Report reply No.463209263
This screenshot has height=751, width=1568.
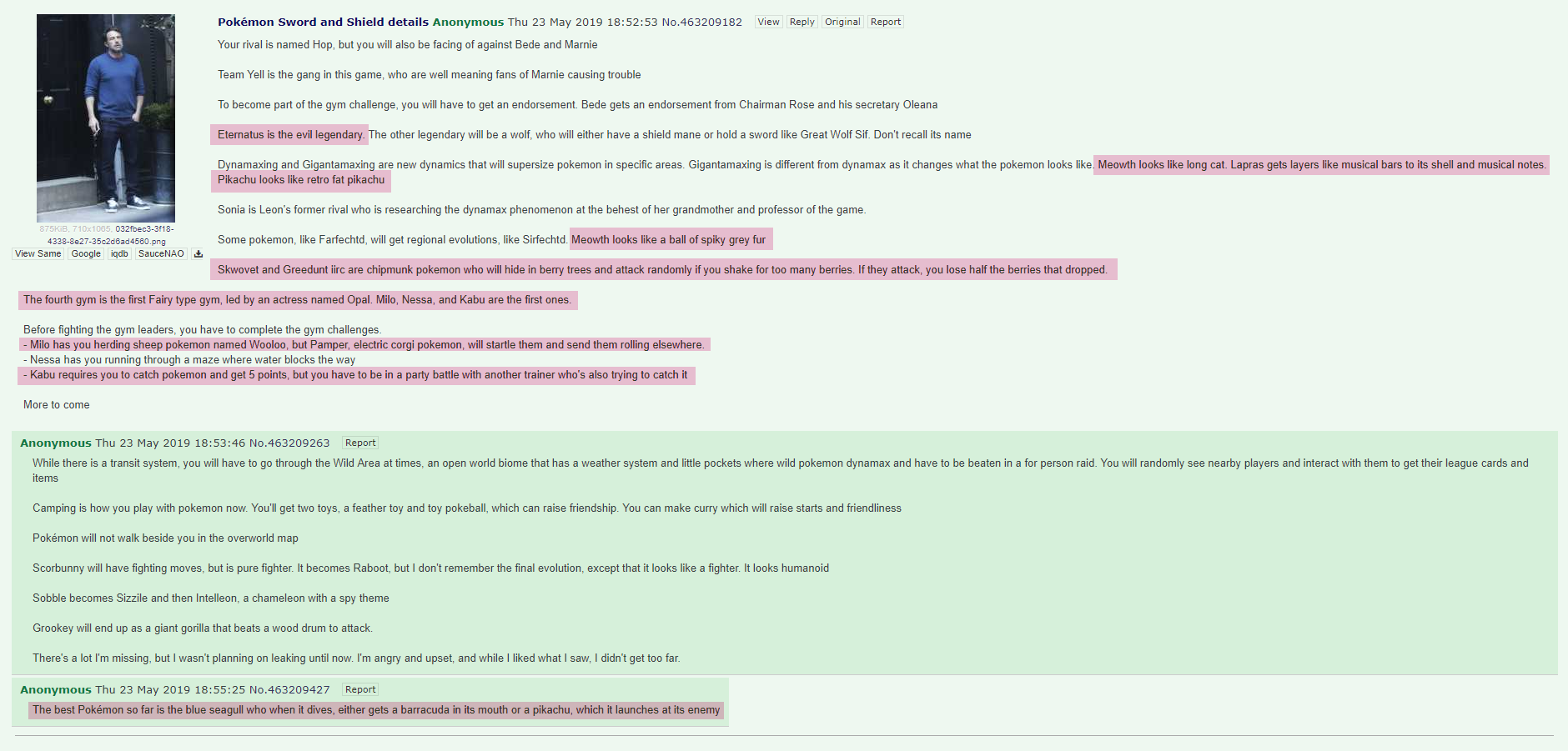coord(360,443)
